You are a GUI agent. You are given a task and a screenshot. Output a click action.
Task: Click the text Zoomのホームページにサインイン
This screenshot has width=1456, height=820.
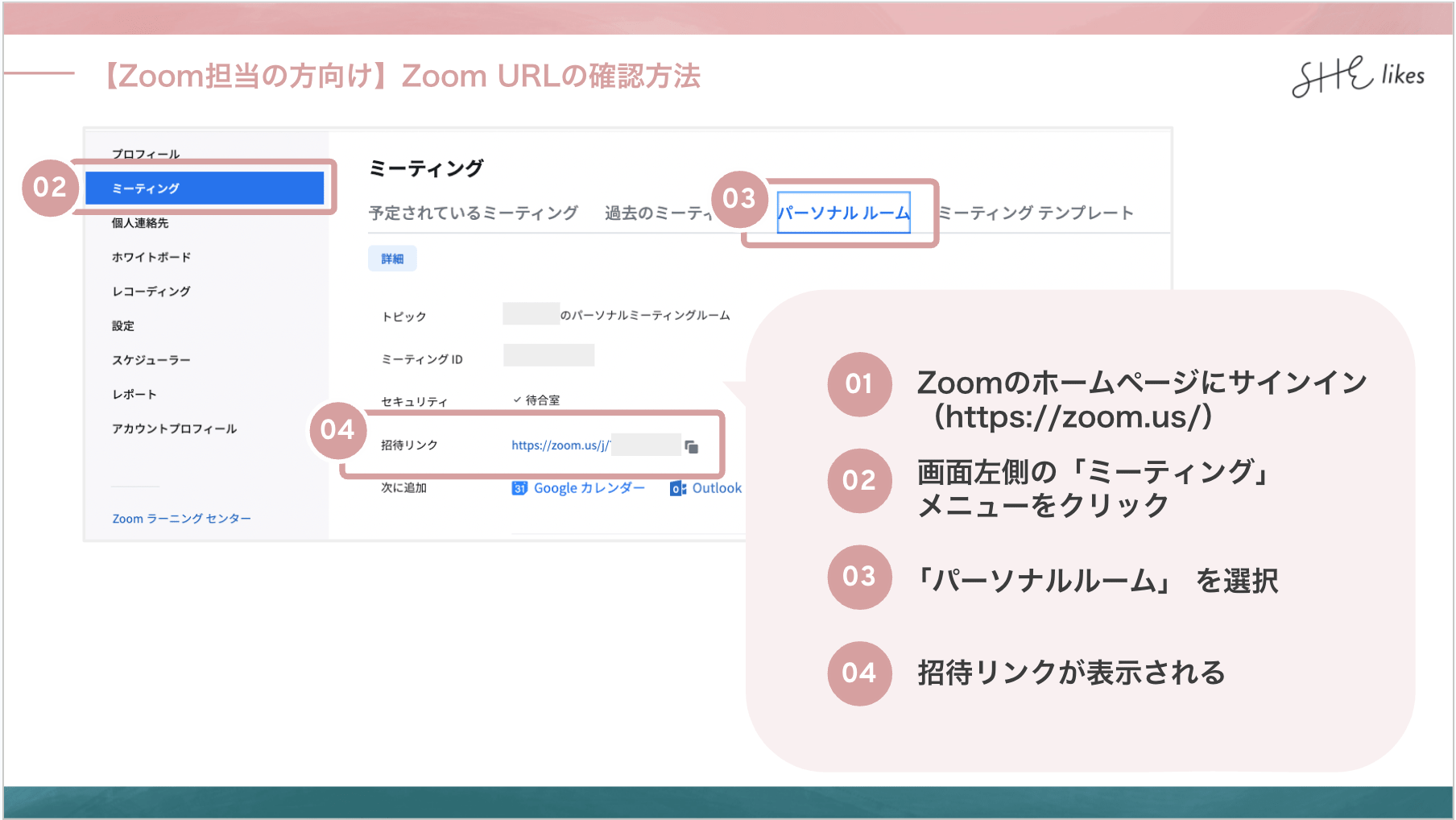tap(1142, 383)
